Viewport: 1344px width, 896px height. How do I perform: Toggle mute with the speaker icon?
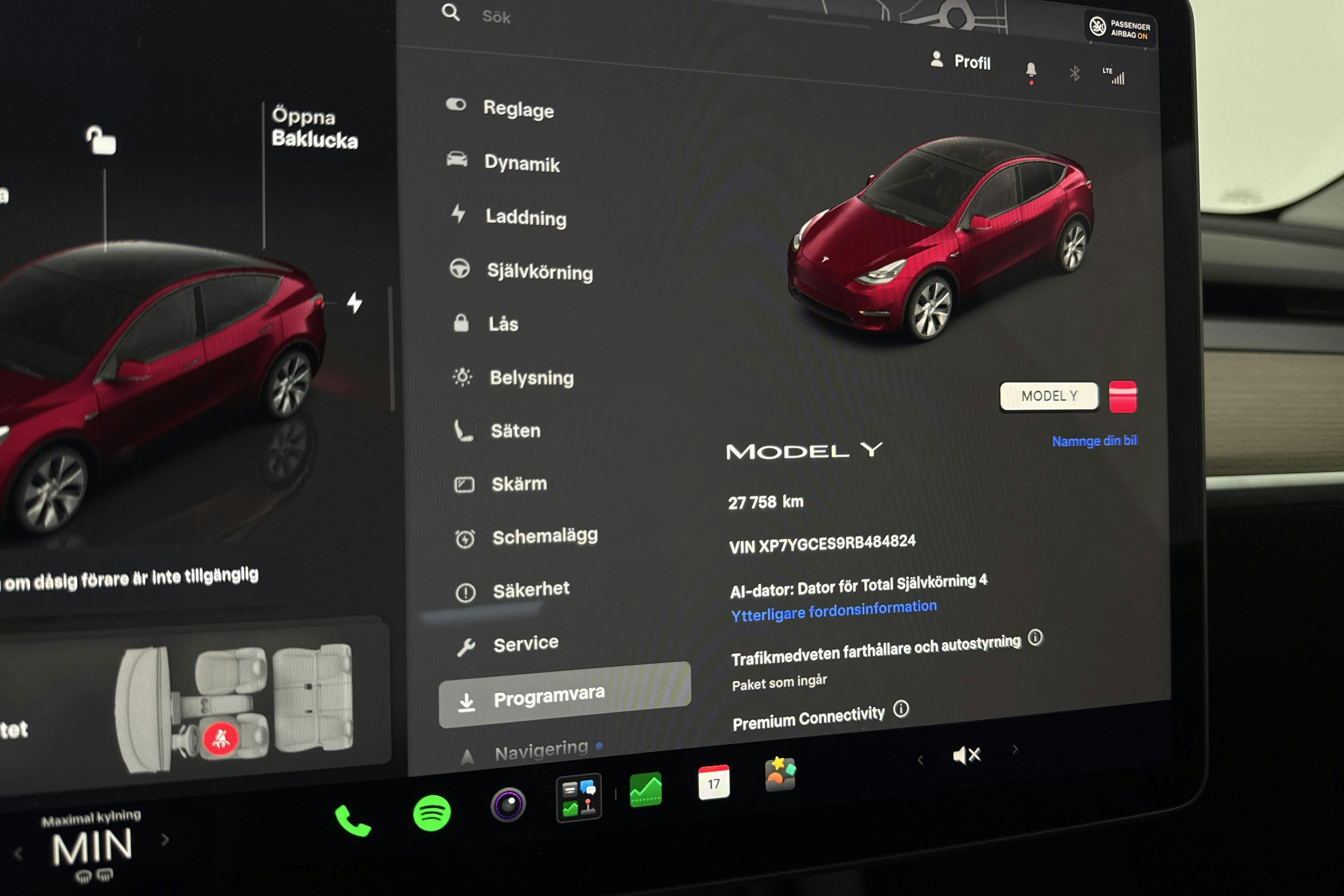[966, 755]
